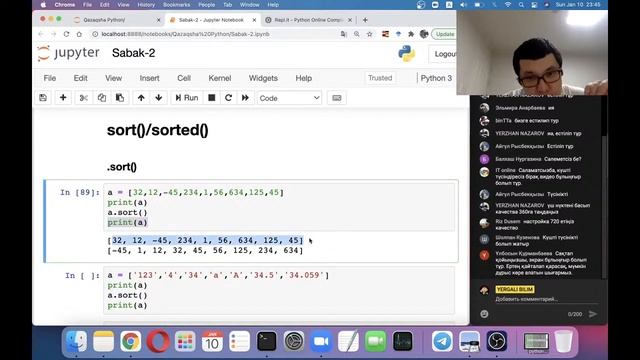Go to Chrome home page icon

tap(79, 34)
